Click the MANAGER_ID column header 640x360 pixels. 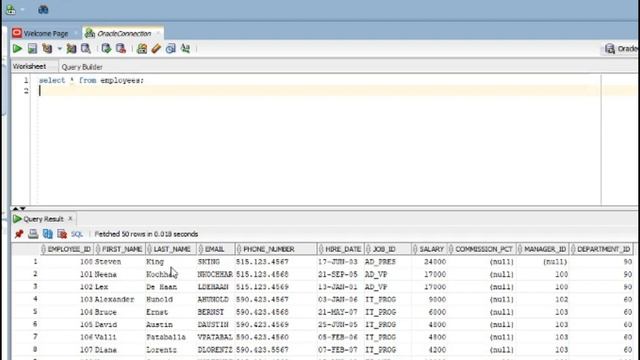(x=543, y=249)
